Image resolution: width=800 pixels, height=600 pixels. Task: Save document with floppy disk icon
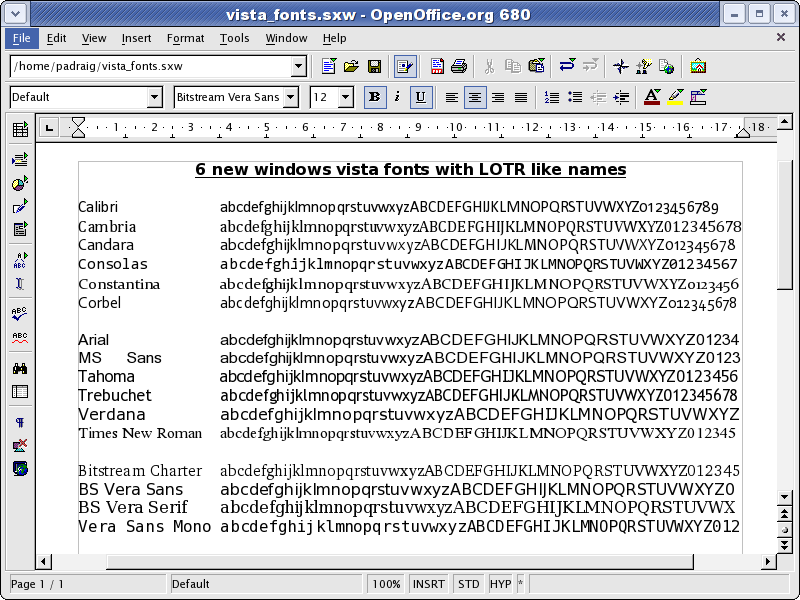click(x=374, y=66)
